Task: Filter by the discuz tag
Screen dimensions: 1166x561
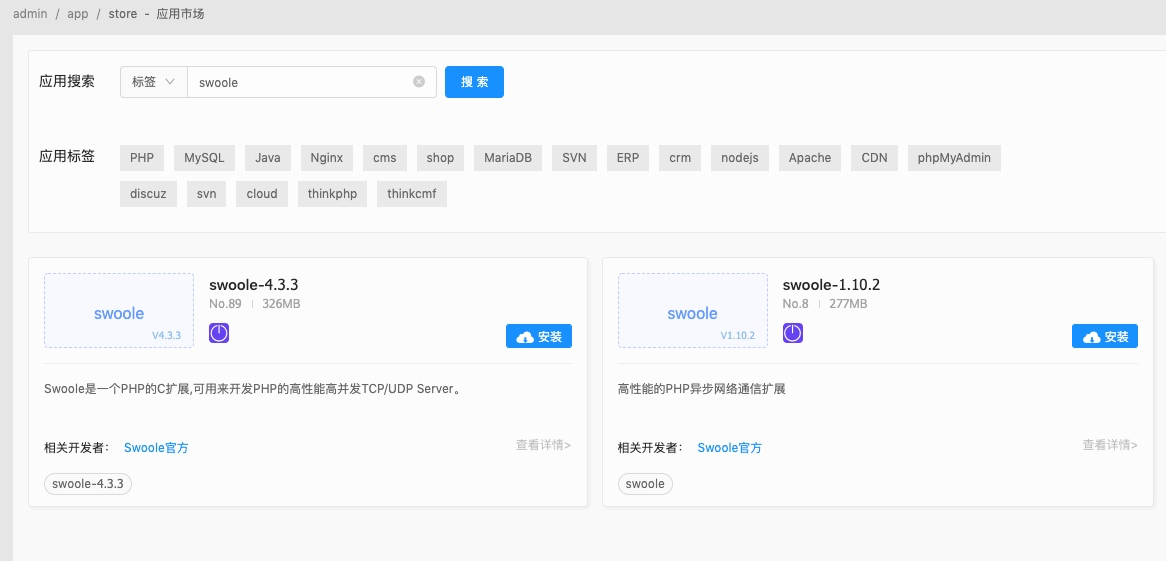Action: (x=148, y=193)
